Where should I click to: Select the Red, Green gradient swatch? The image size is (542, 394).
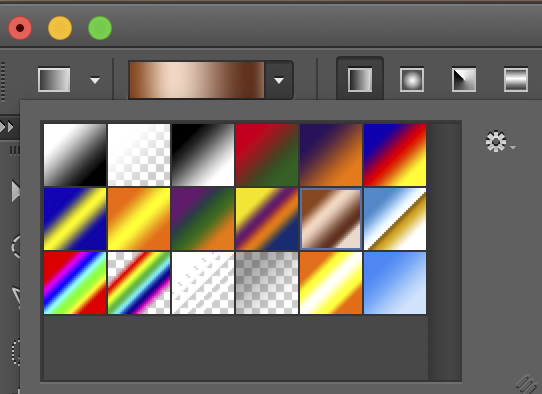(x=267, y=155)
